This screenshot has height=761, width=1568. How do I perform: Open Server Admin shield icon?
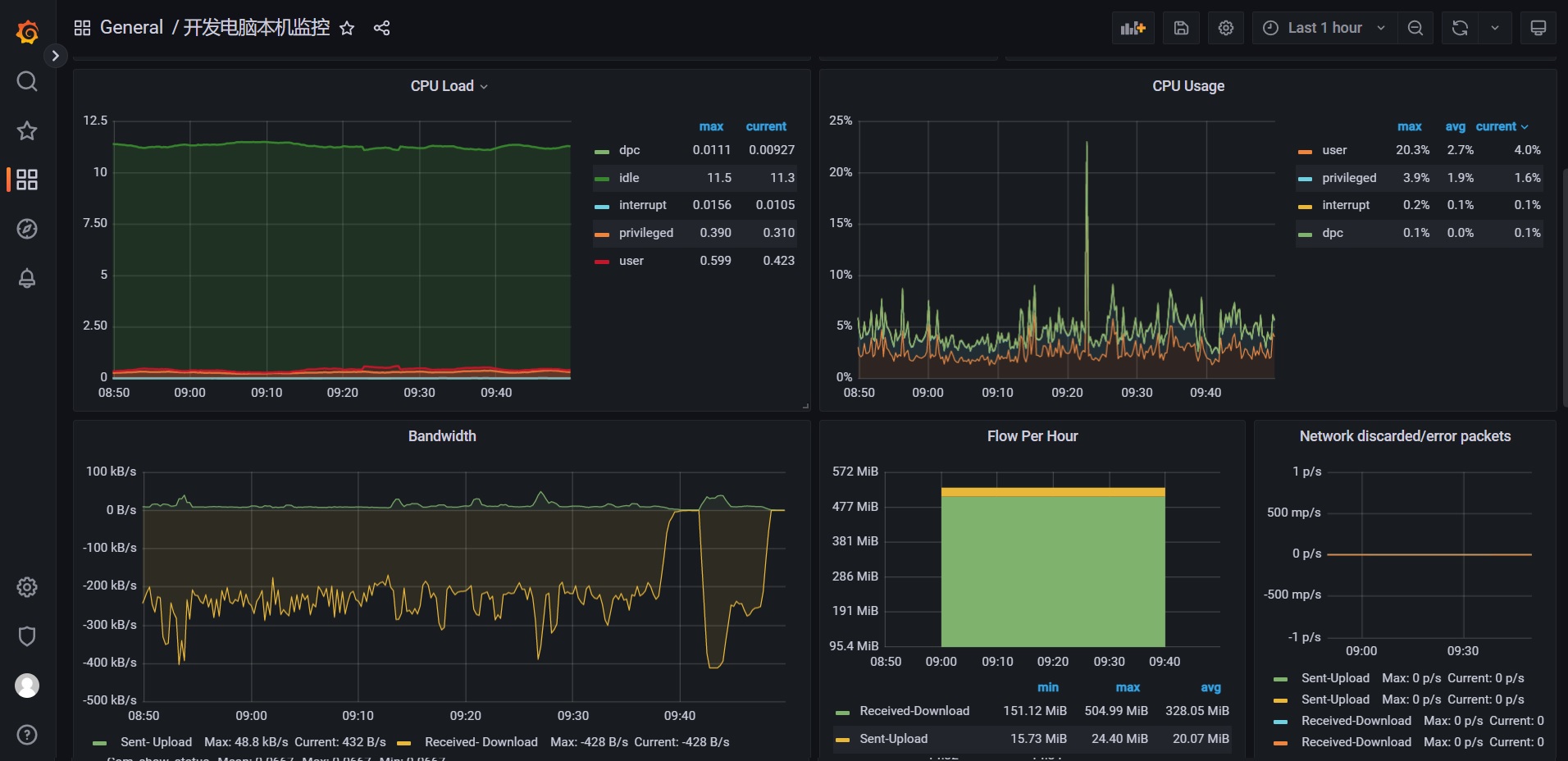[27, 636]
